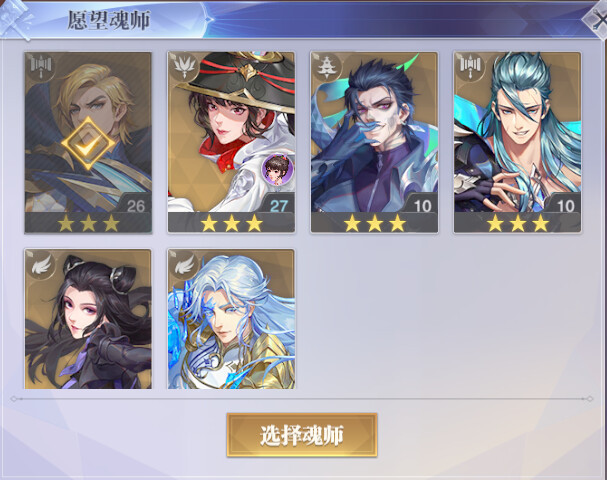Image resolution: width=607 pixels, height=480 pixels.
Task: Close the 愿望魂师 dialog with X
Action: click(596, 19)
